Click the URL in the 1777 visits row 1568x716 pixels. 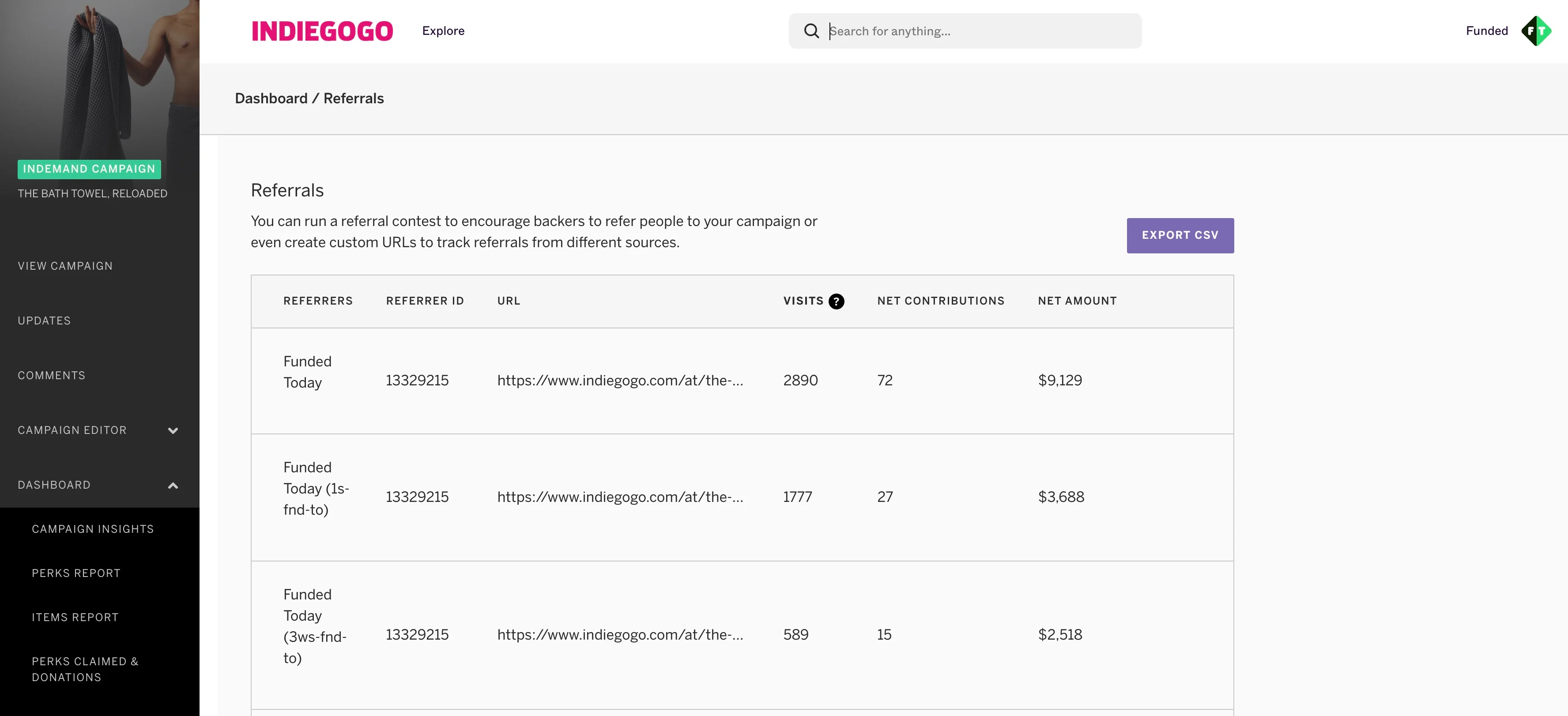click(620, 497)
